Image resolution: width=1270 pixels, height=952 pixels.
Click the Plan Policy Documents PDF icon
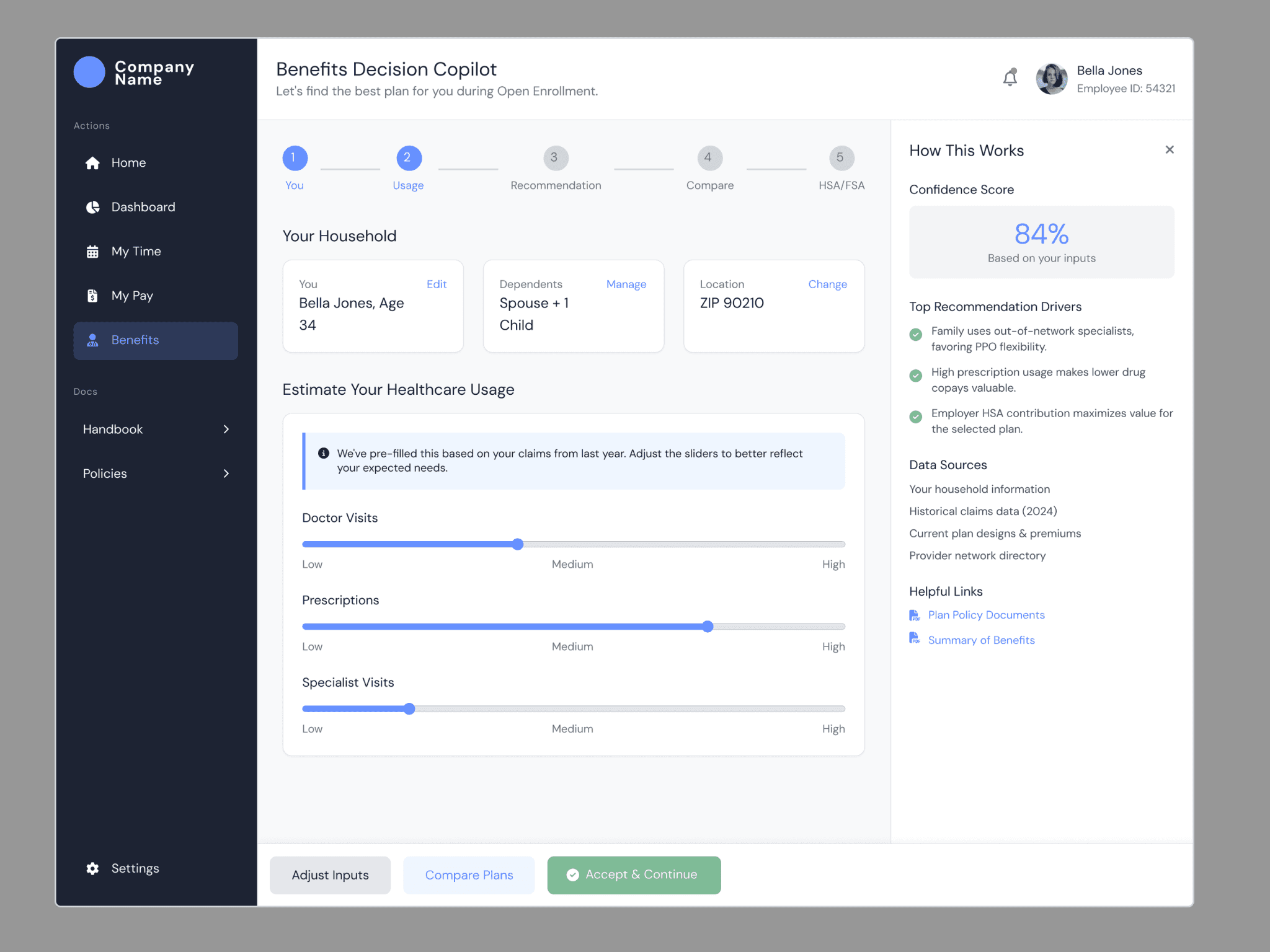coord(915,615)
